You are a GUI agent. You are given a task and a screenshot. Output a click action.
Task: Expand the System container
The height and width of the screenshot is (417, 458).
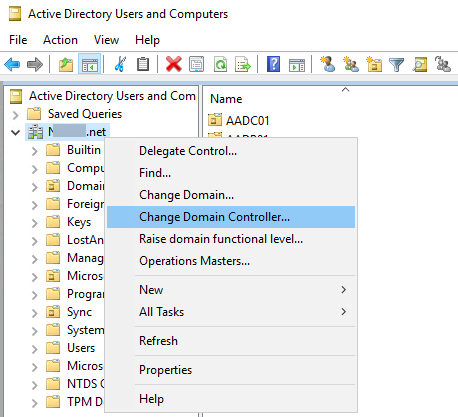click(34, 331)
